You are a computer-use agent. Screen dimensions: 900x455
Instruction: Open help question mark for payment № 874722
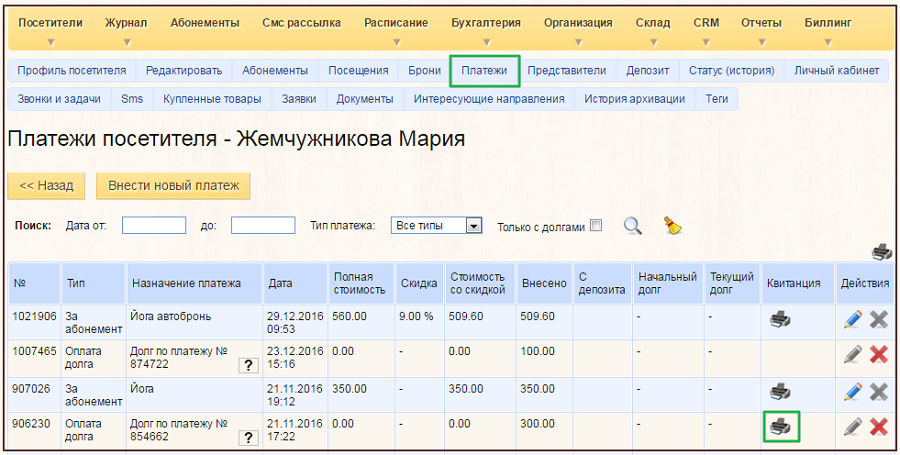point(248,365)
